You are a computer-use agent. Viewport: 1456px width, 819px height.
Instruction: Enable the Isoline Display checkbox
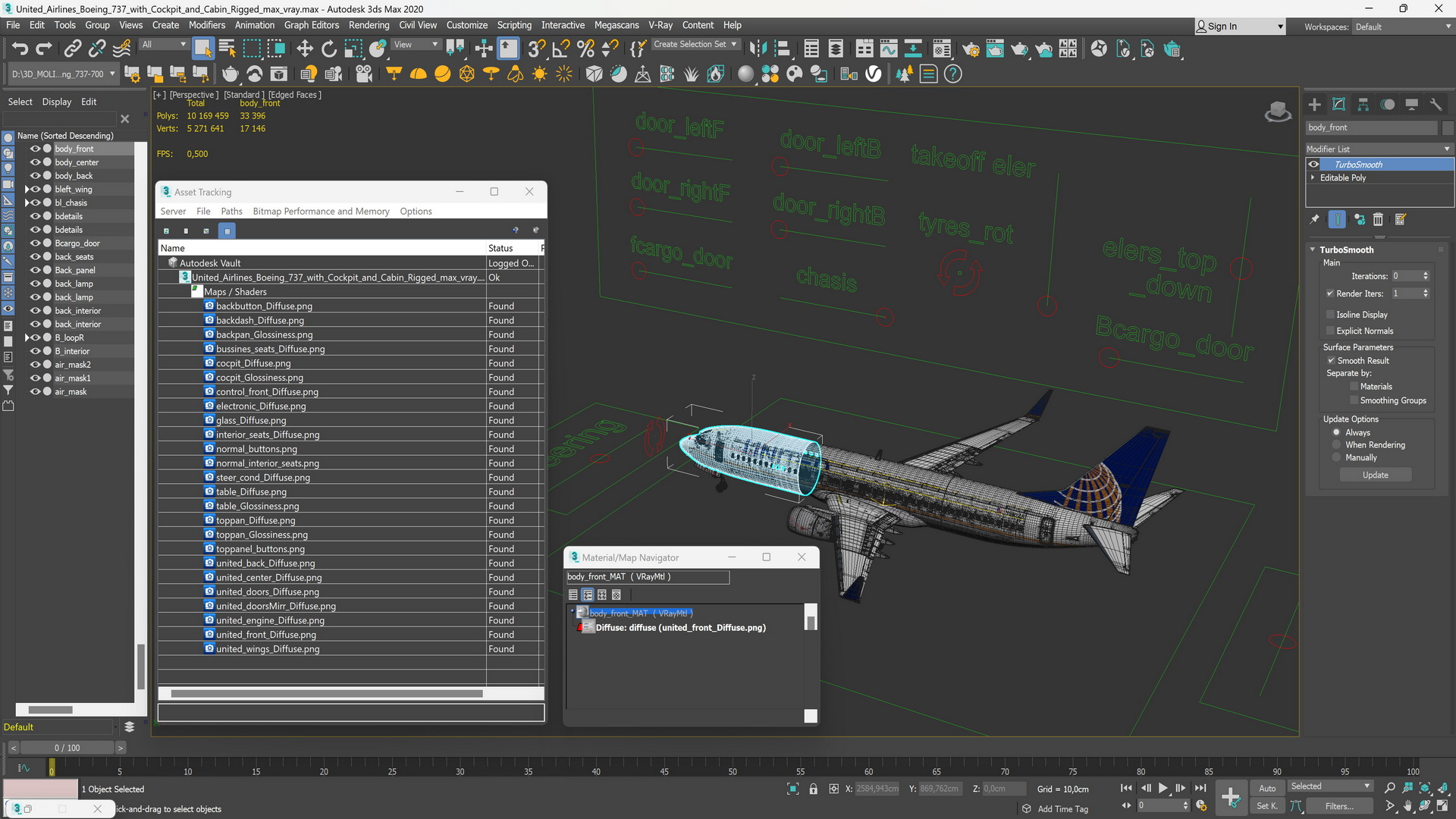[1330, 315]
